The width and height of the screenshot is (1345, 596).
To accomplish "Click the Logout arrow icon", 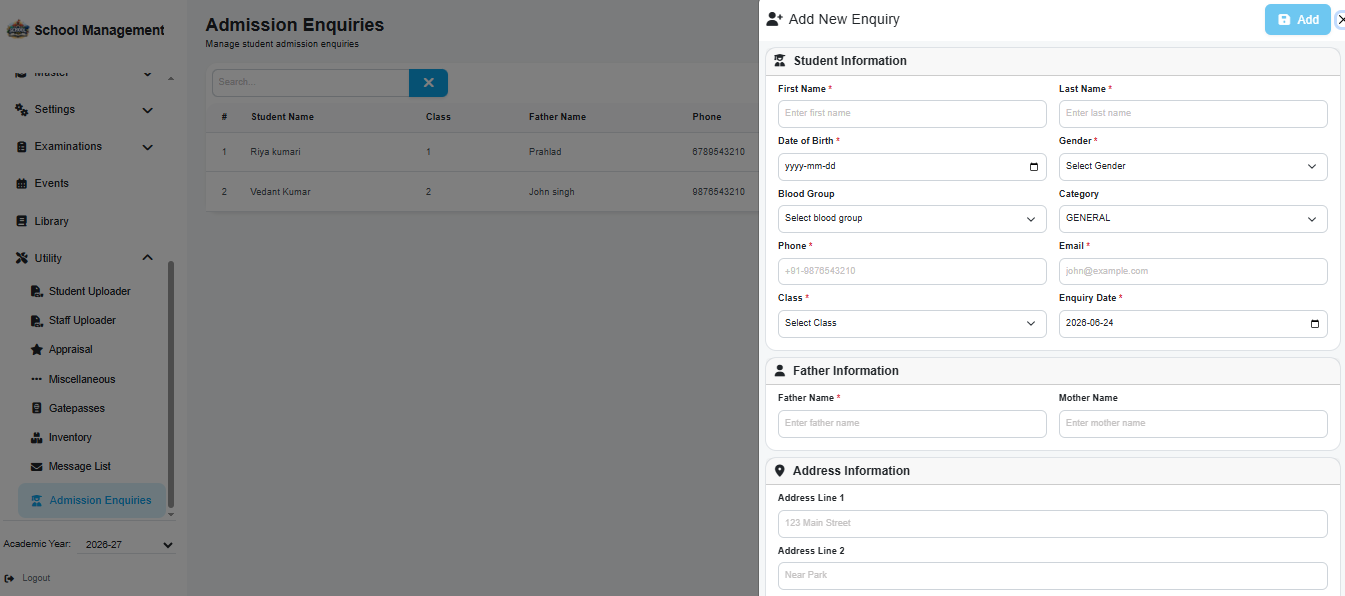I will click(x=9, y=578).
